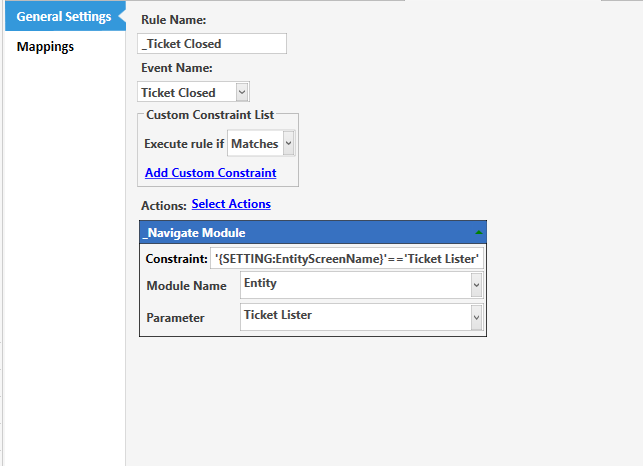Click the Execute rule if label
Viewport: 643px width, 466px height.
pyautogui.click(x=184, y=144)
